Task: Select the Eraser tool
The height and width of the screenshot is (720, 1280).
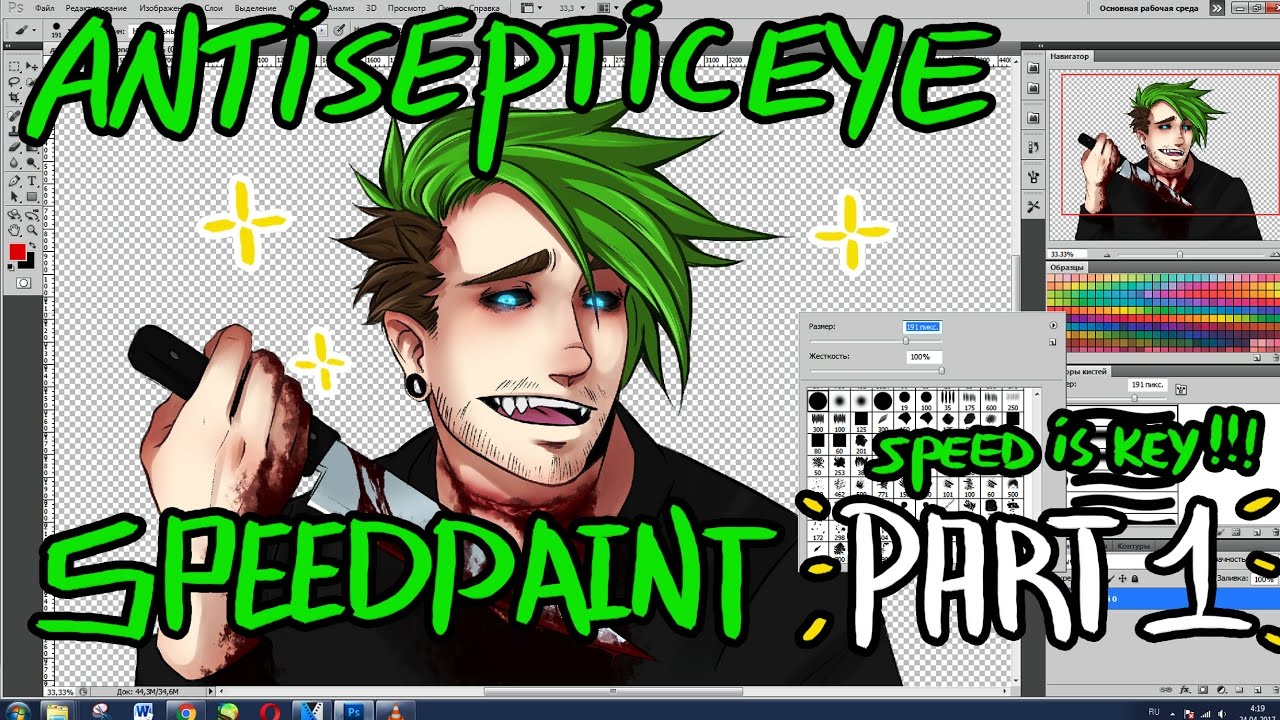Action: (15, 146)
